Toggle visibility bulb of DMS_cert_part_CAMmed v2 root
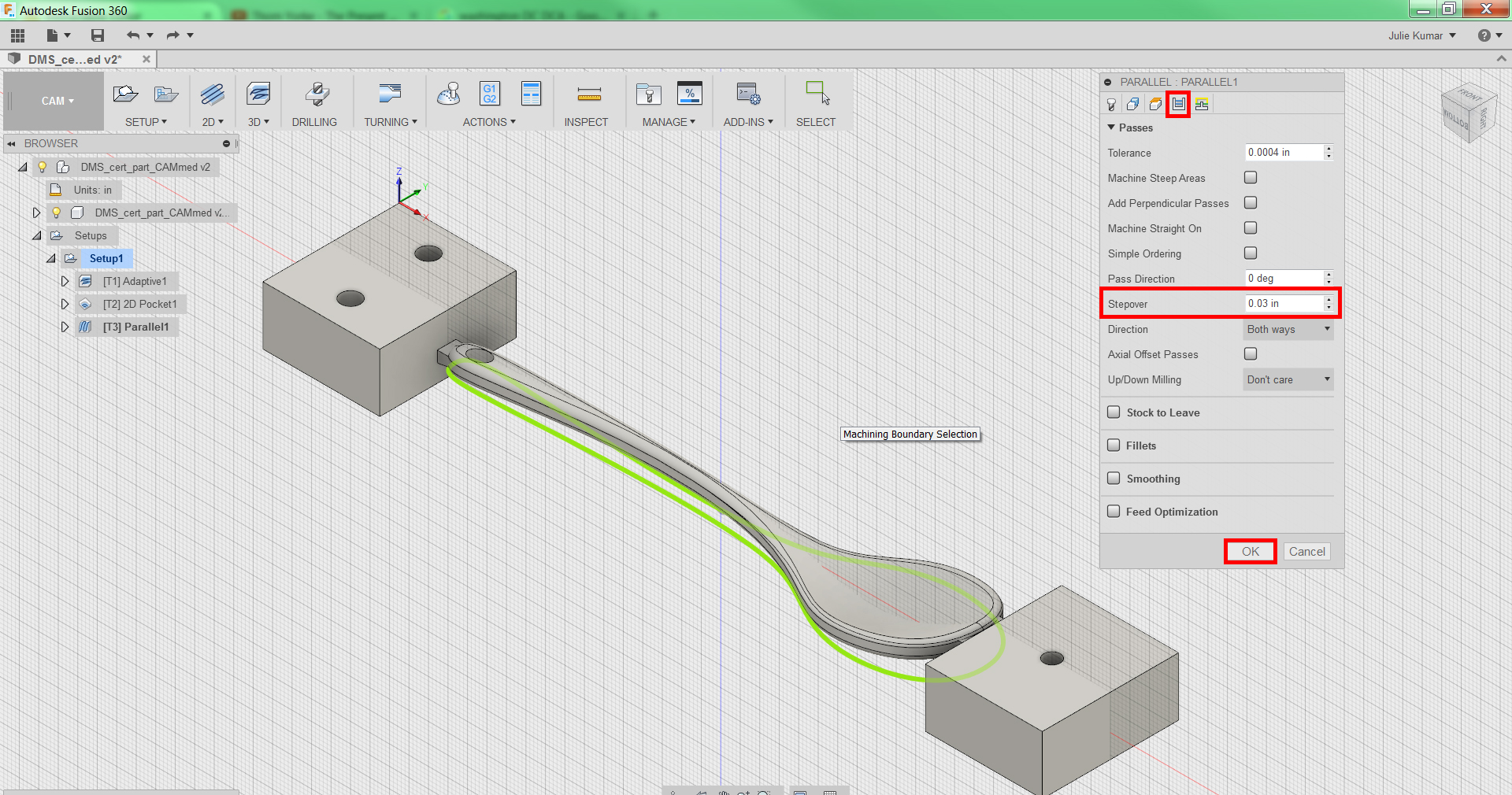The height and width of the screenshot is (795, 1512). (43, 167)
